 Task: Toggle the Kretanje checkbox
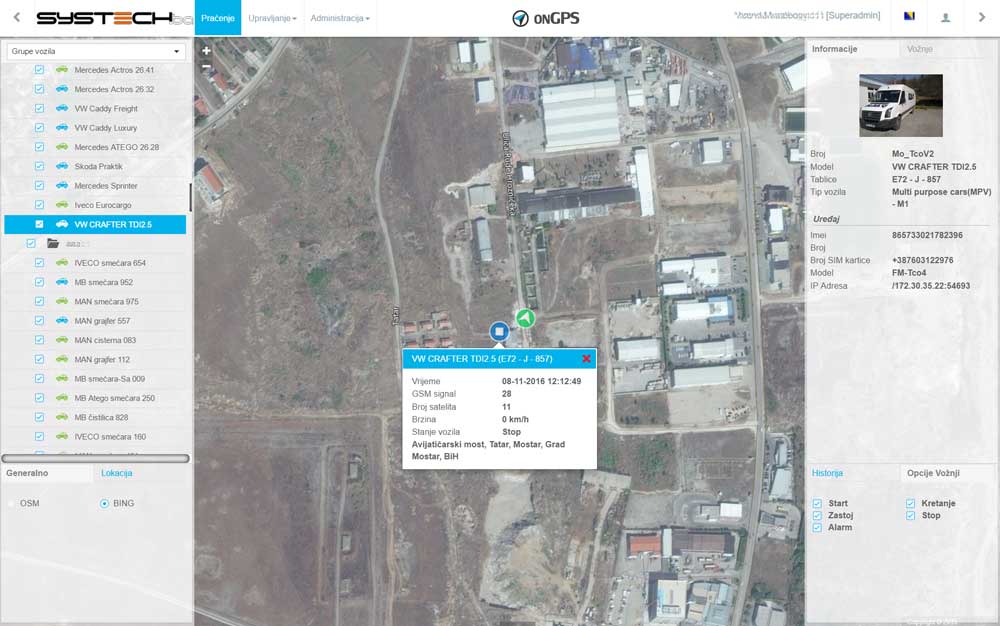tap(911, 504)
